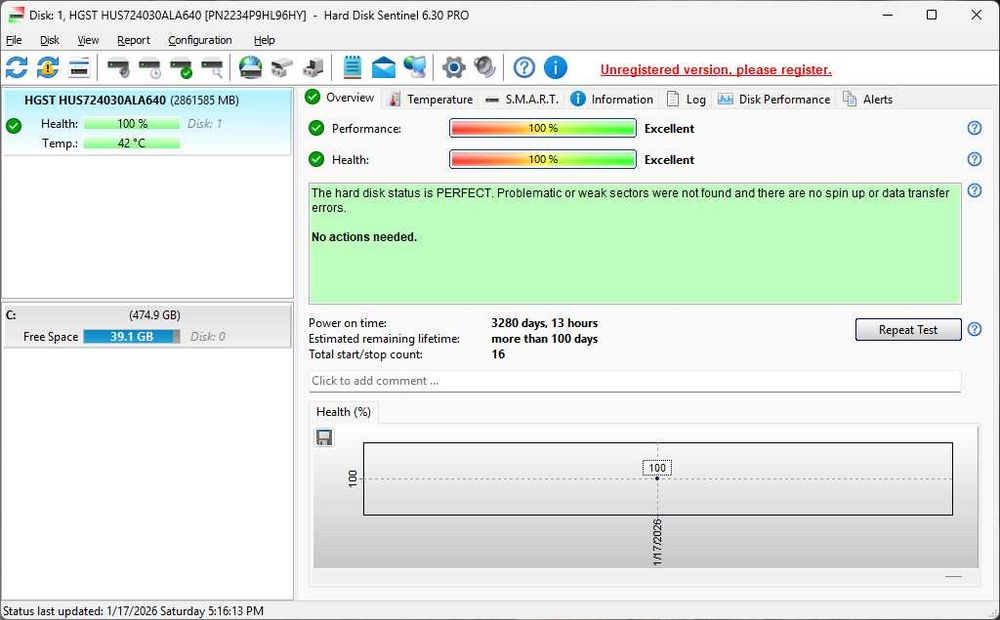Click the Disk: 1 label in sidebar
This screenshot has width=1000, height=620.
click(x=205, y=124)
